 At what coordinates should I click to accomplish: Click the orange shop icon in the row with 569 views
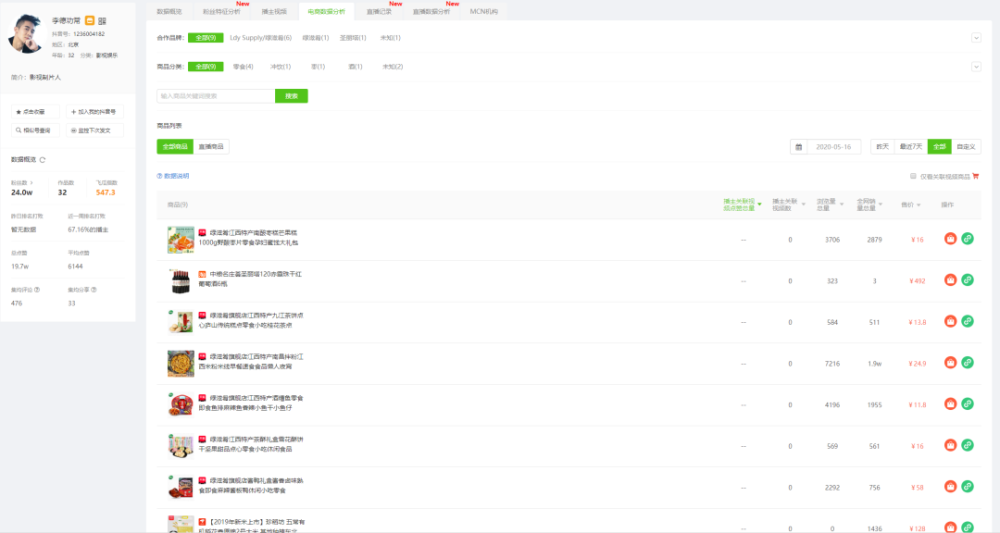point(950,445)
